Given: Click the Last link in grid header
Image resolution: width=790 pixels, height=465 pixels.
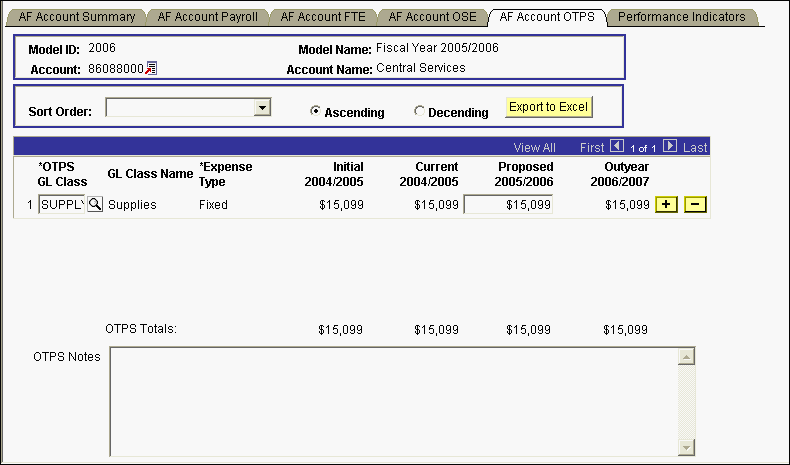Looking at the screenshot, I should coord(695,147).
